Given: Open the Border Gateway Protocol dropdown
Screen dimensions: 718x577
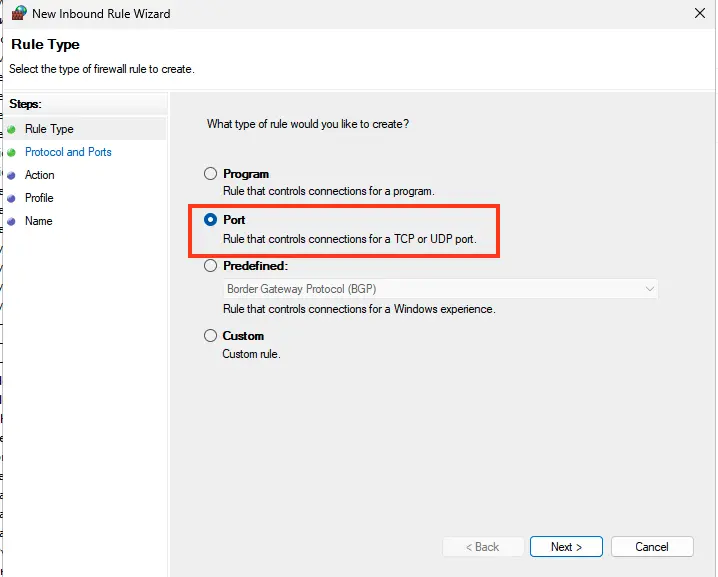Looking at the screenshot, I should [x=440, y=289].
